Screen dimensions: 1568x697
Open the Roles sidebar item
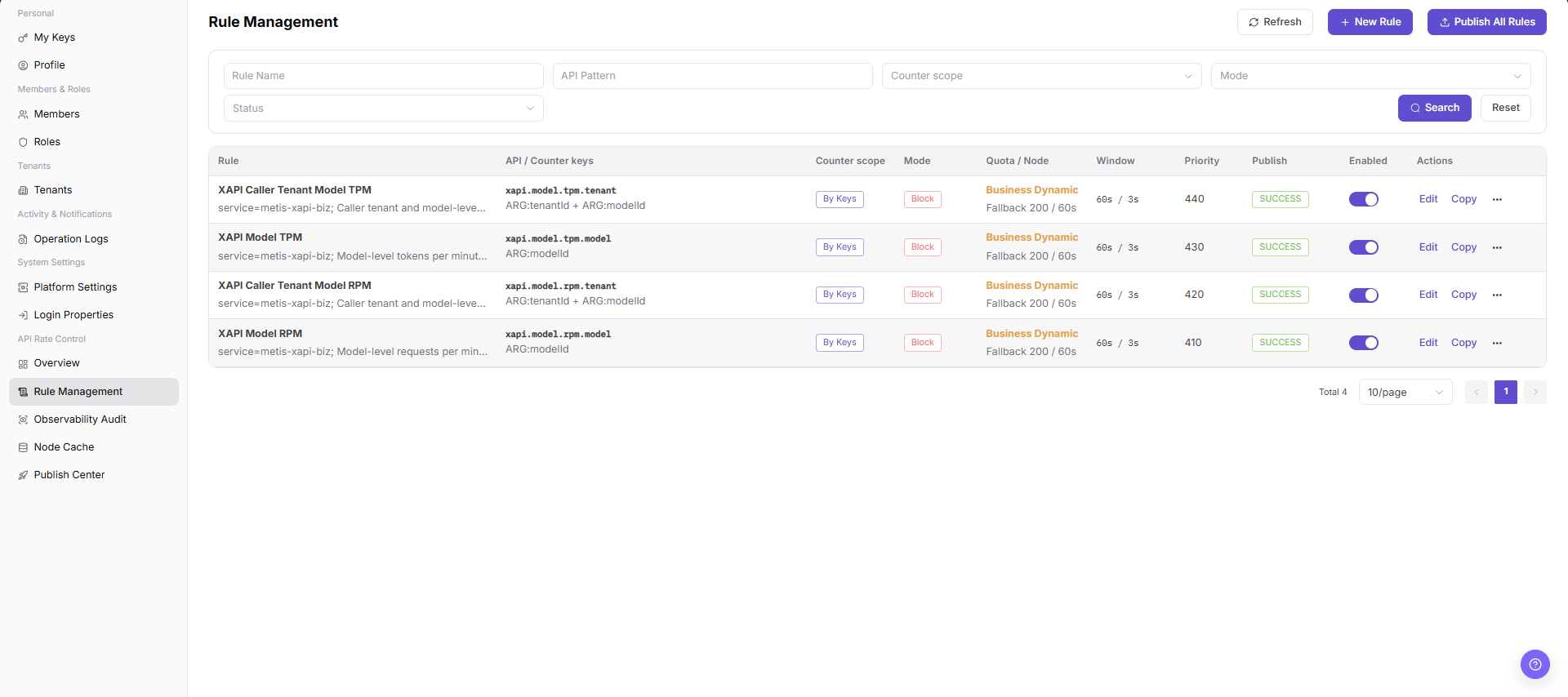[x=93, y=142]
